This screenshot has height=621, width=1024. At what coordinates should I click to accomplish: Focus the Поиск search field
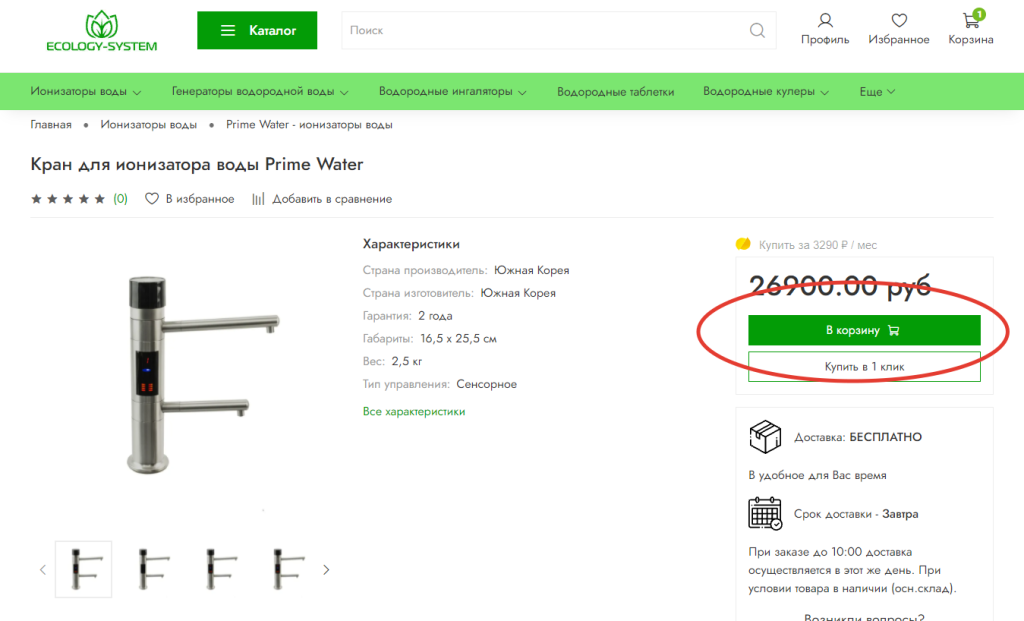point(545,30)
